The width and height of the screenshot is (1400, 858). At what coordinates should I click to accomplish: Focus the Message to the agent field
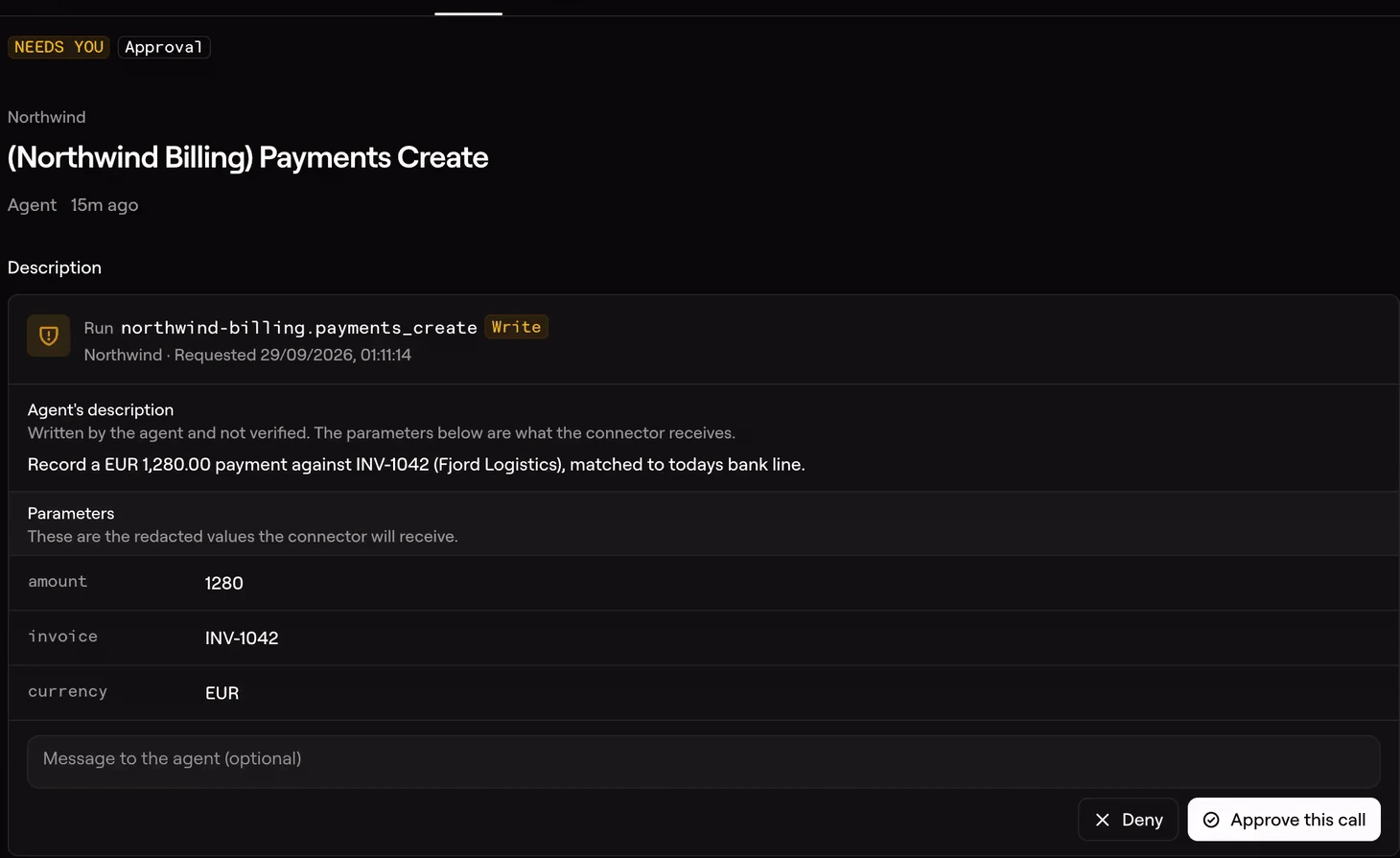(x=703, y=761)
